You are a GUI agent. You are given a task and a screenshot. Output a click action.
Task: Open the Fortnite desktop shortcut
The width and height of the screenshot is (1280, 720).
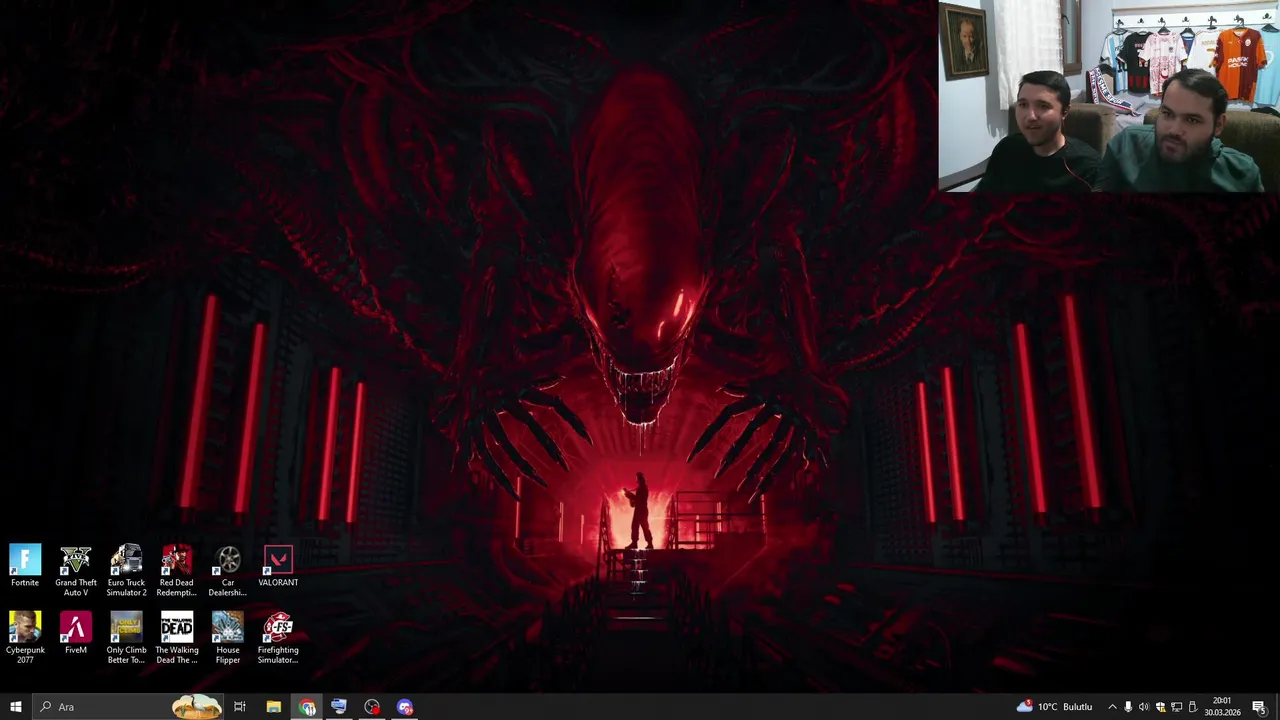point(25,566)
